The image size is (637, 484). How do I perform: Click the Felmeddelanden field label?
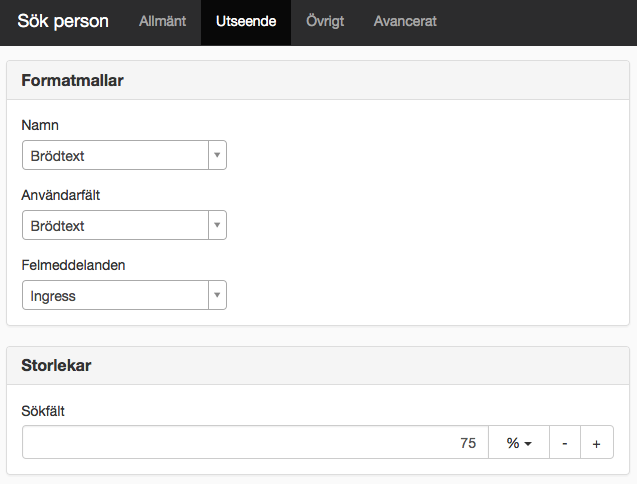tap(73, 265)
